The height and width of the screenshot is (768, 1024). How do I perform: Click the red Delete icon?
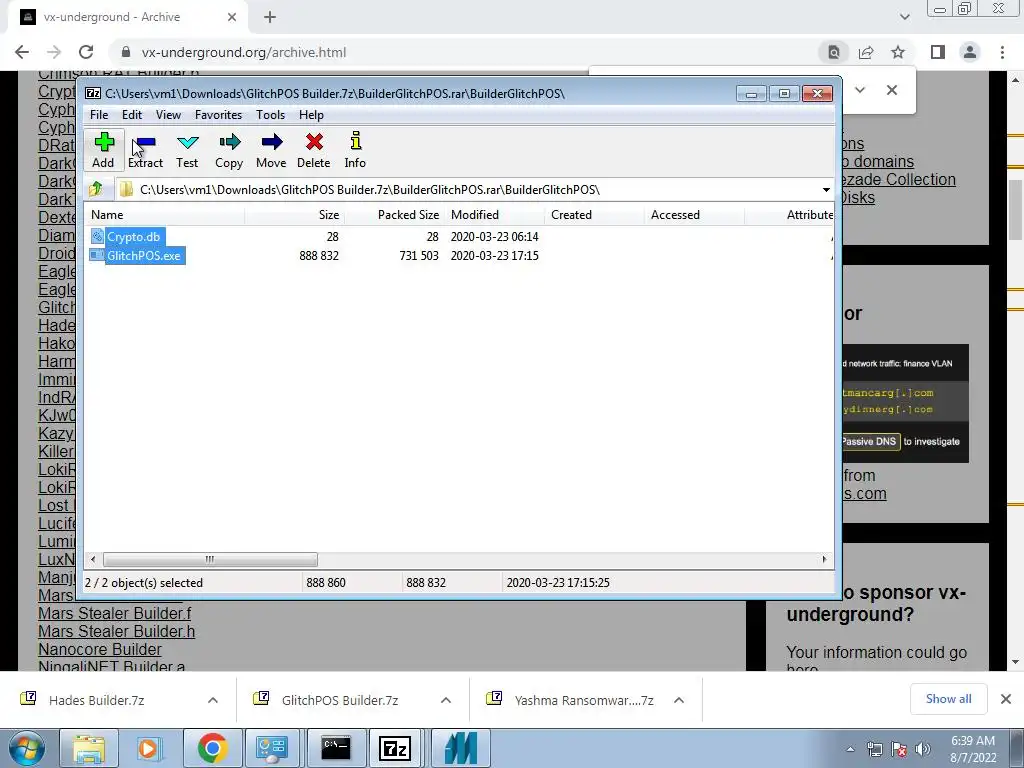pyautogui.click(x=313, y=150)
